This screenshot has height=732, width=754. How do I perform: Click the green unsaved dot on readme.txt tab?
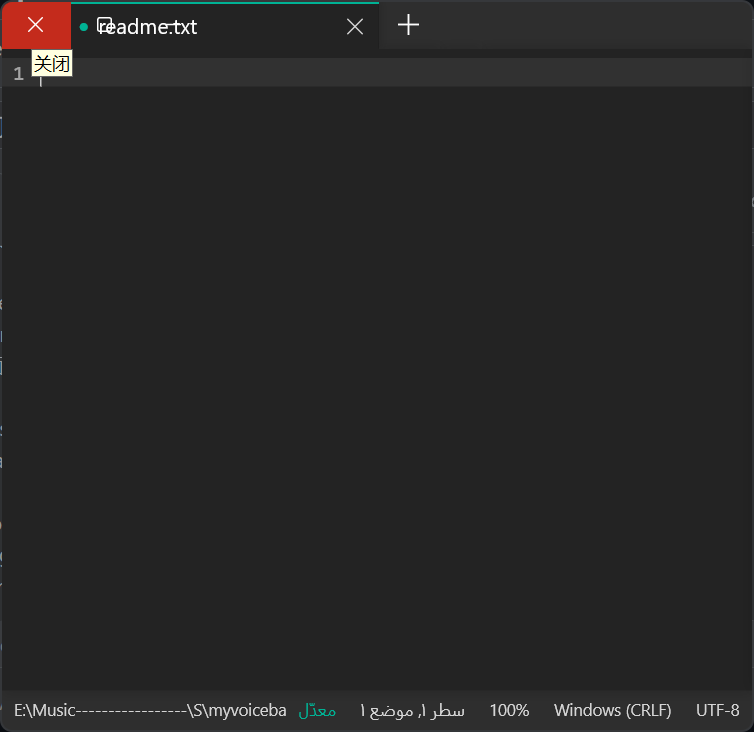click(84, 27)
